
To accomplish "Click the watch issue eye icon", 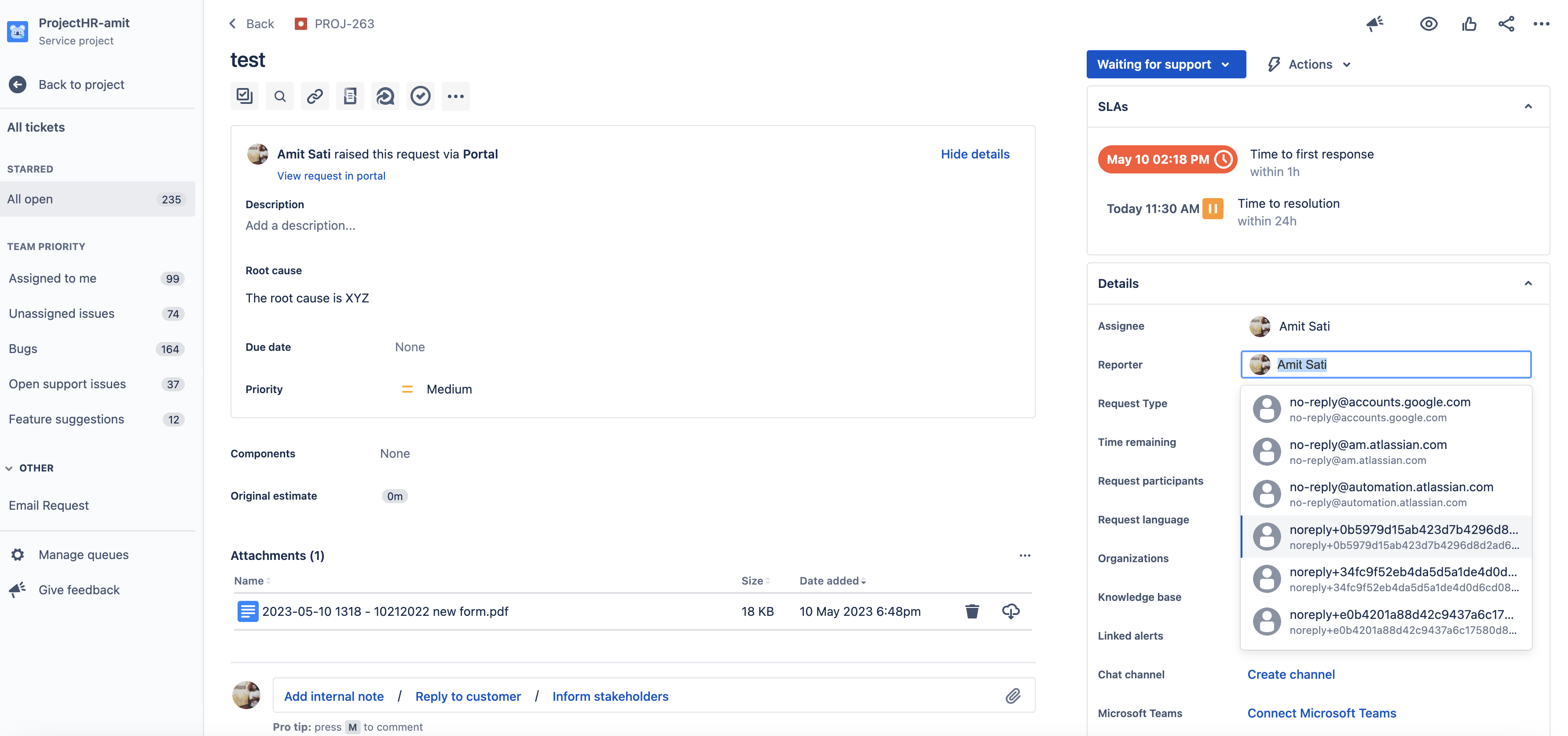I will 1428,24.
